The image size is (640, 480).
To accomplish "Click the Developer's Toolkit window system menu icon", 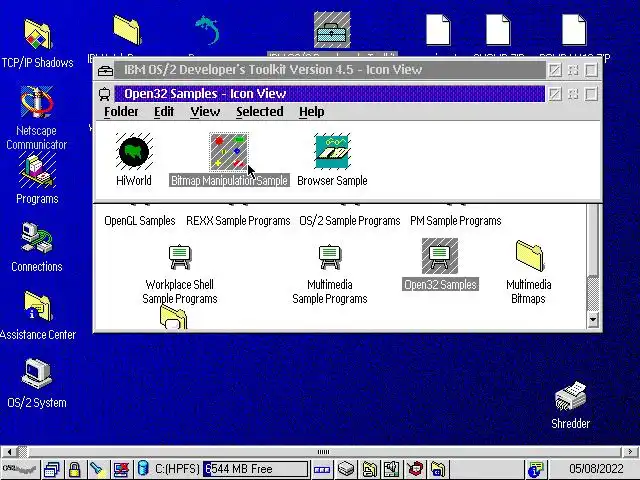I will point(105,70).
